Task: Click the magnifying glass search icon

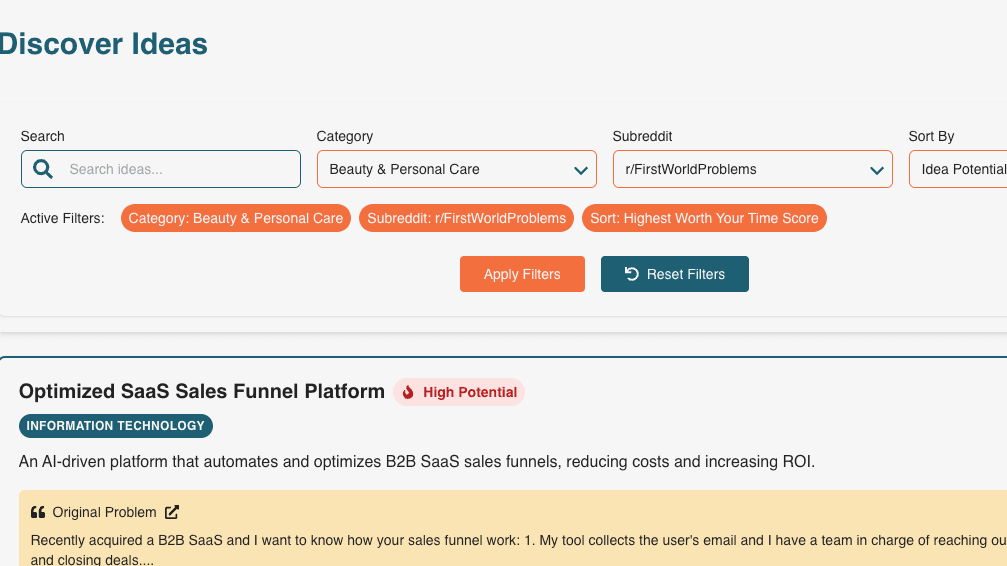Action: click(x=43, y=169)
